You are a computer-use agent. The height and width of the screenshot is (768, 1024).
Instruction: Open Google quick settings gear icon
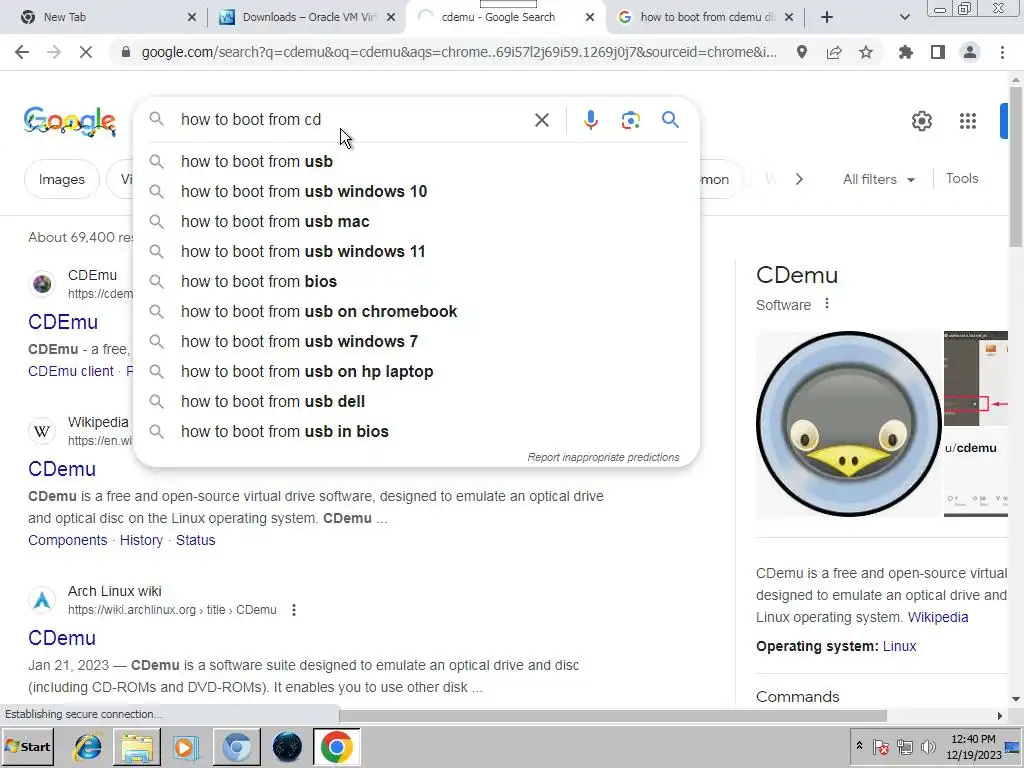921,121
